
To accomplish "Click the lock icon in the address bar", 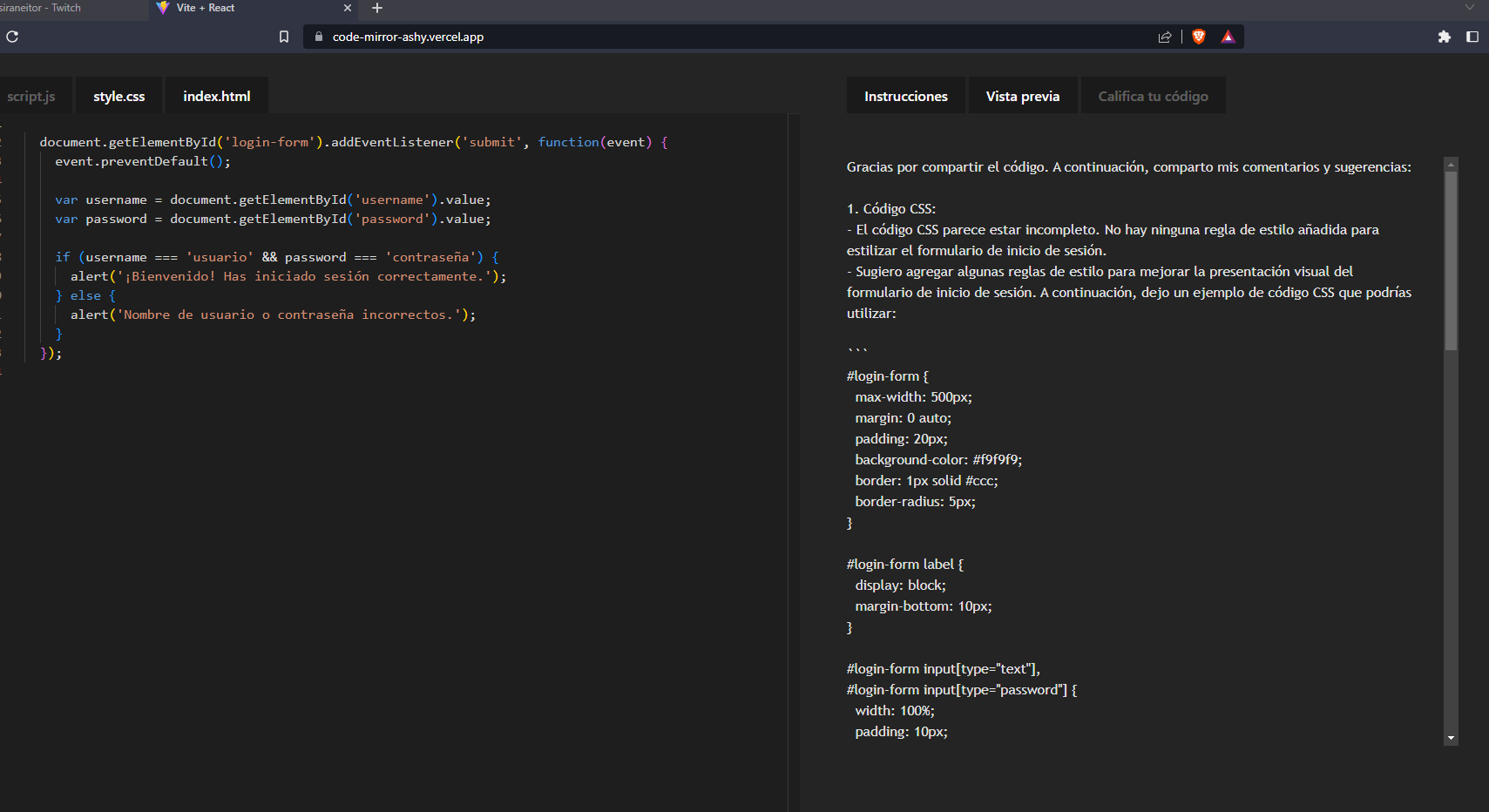I will 318,37.
